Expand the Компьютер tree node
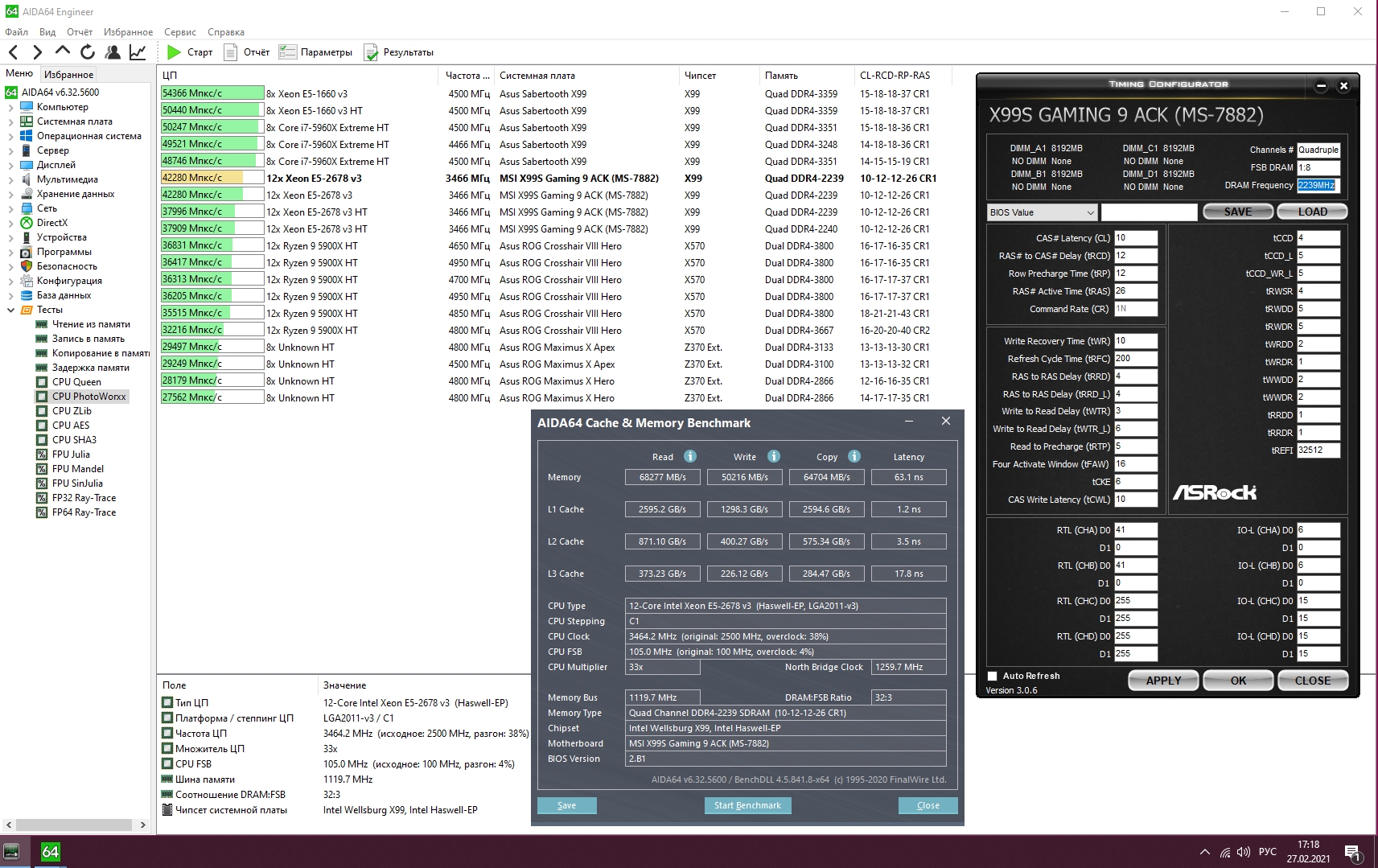Image resolution: width=1378 pixels, height=868 pixels. 10,107
